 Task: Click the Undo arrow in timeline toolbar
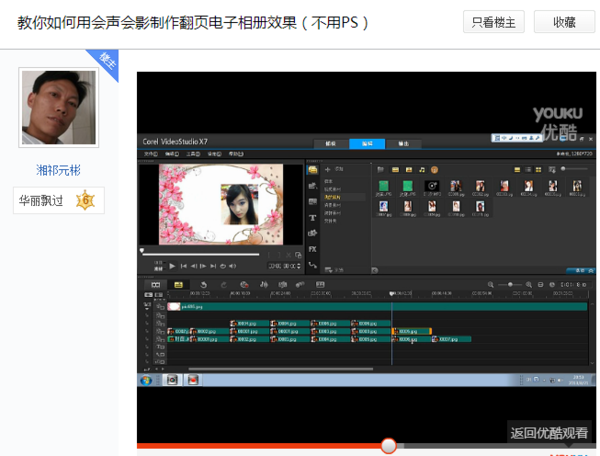204,285
